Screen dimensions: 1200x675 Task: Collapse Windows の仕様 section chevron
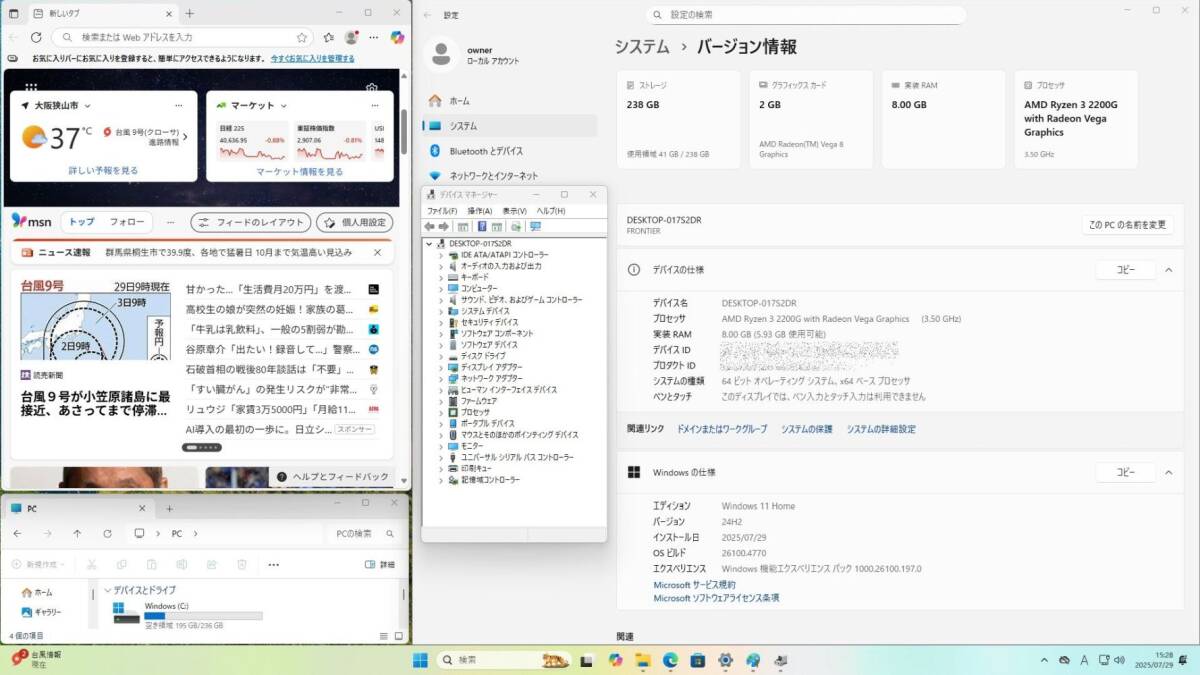pyautogui.click(x=1168, y=472)
